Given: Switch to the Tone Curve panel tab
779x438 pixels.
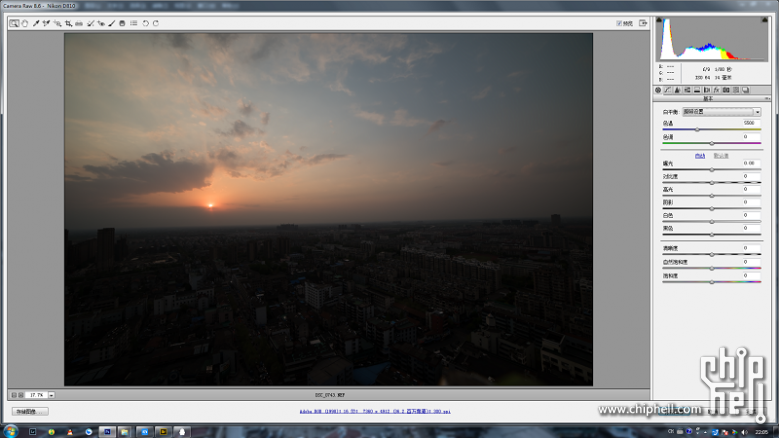Looking at the screenshot, I should pyautogui.click(x=668, y=90).
